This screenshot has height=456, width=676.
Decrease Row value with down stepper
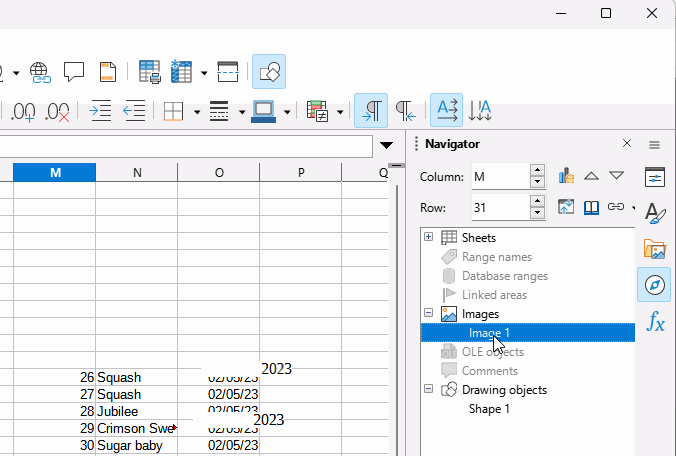coord(537,213)
